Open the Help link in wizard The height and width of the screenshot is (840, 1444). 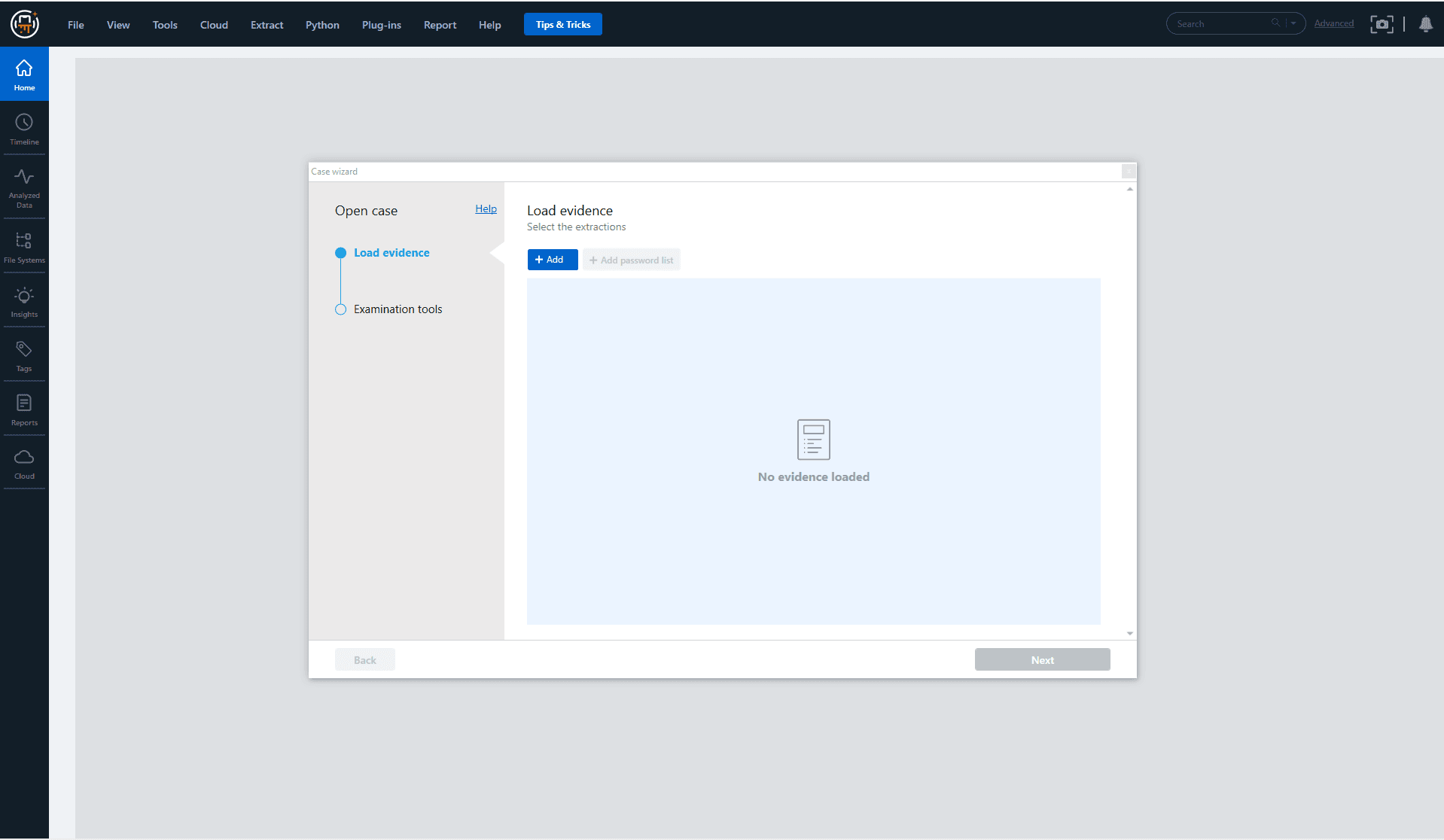[x=486, y=209]
